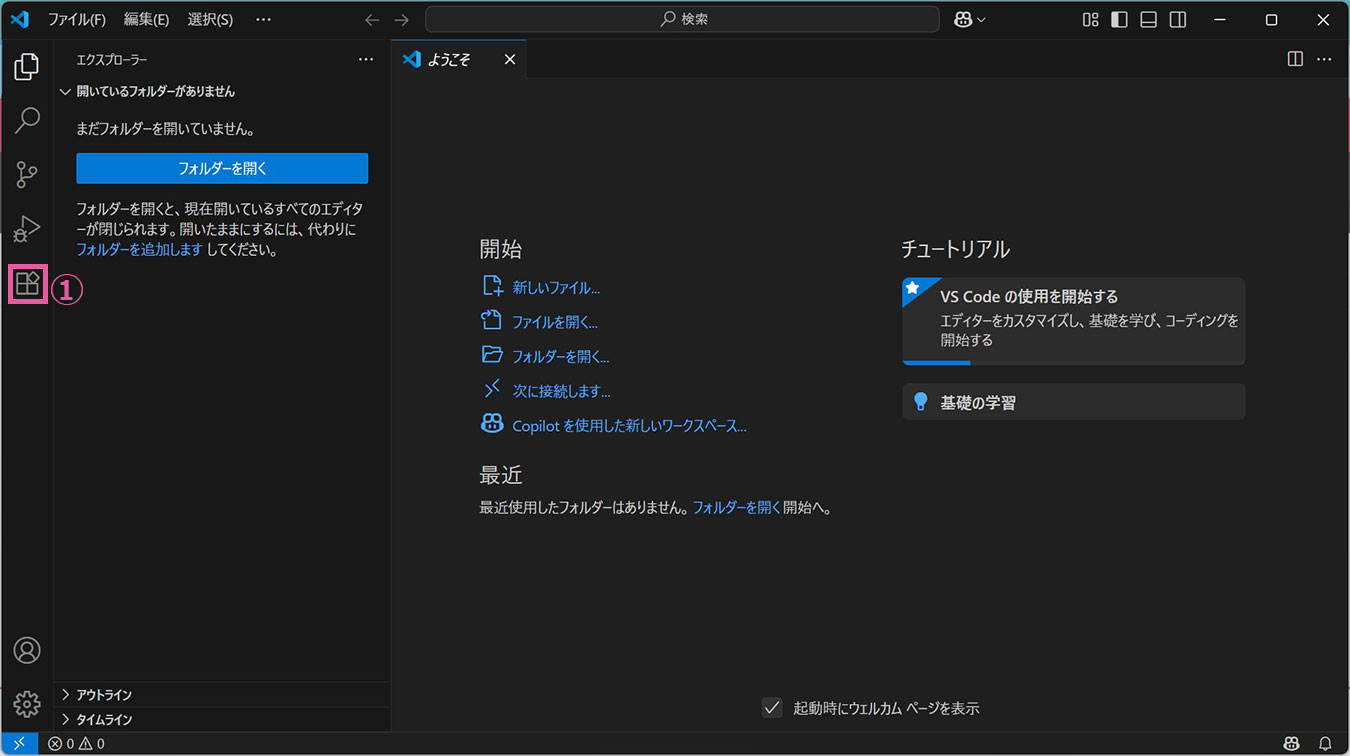Open the Copilot dropdown chevron in title bar
This screenshot has height=756, width=1350.
tap(981, 20)
